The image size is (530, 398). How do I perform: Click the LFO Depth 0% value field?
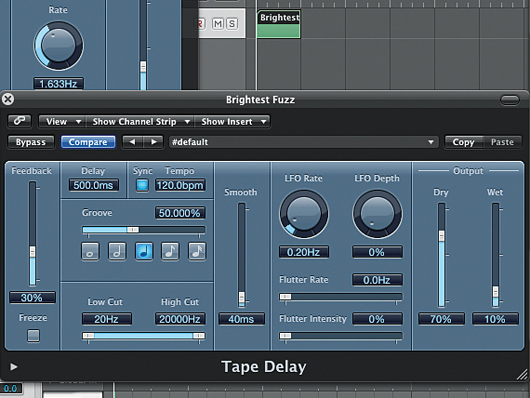(377, 252)
